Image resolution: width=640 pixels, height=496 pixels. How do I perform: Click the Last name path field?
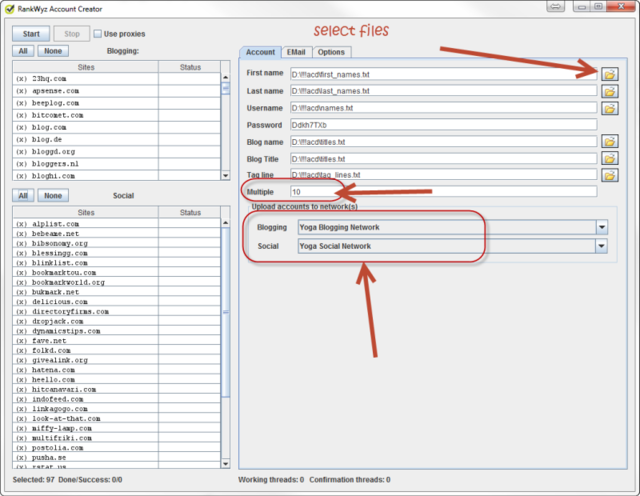tap(443, 91)
